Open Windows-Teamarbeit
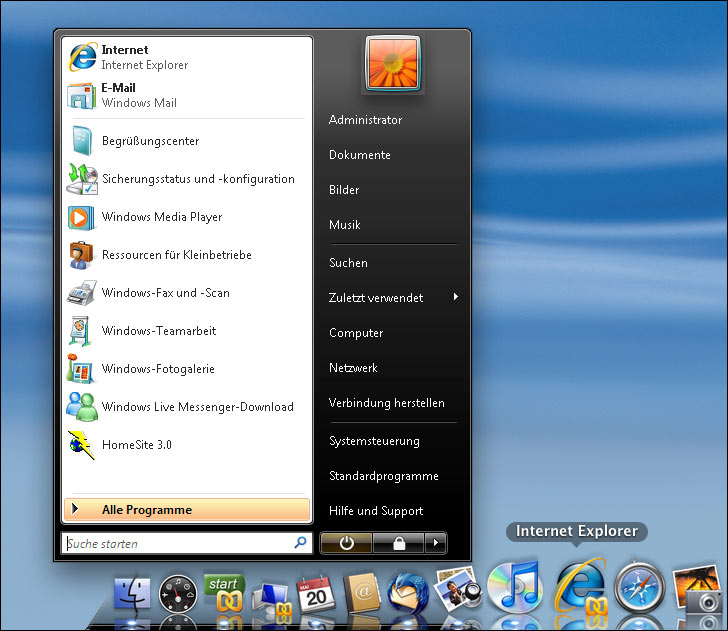This screenshot has width=728, height=631. click(187, 331)
